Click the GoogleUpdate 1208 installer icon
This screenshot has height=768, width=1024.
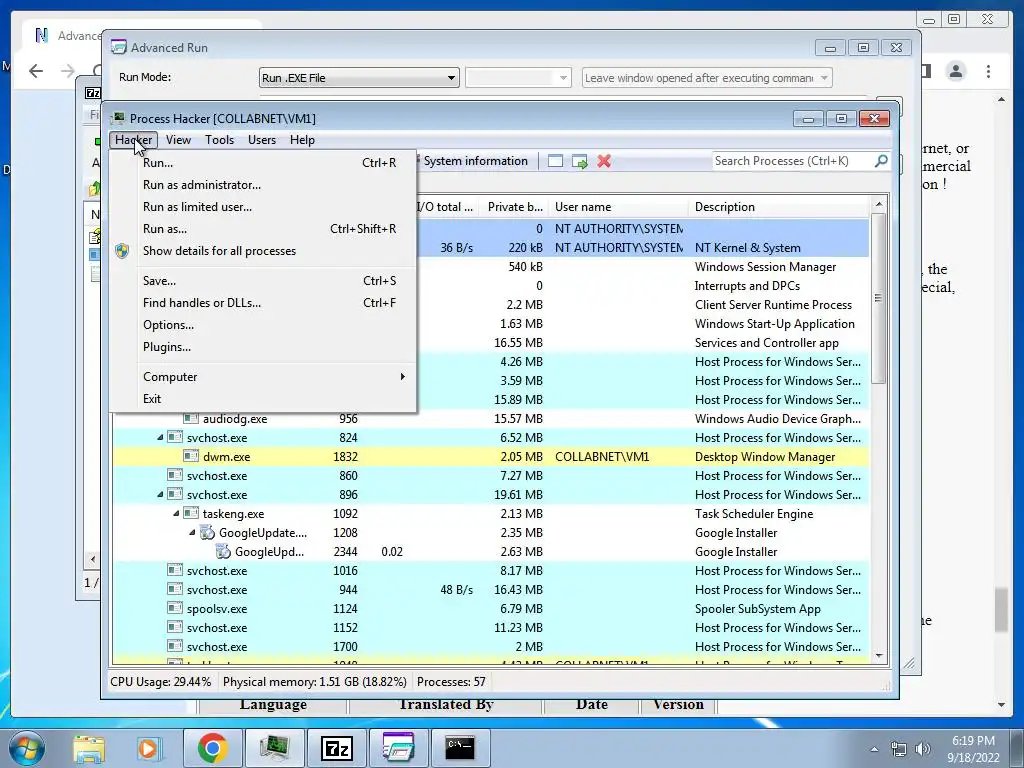tap(207, 532)
